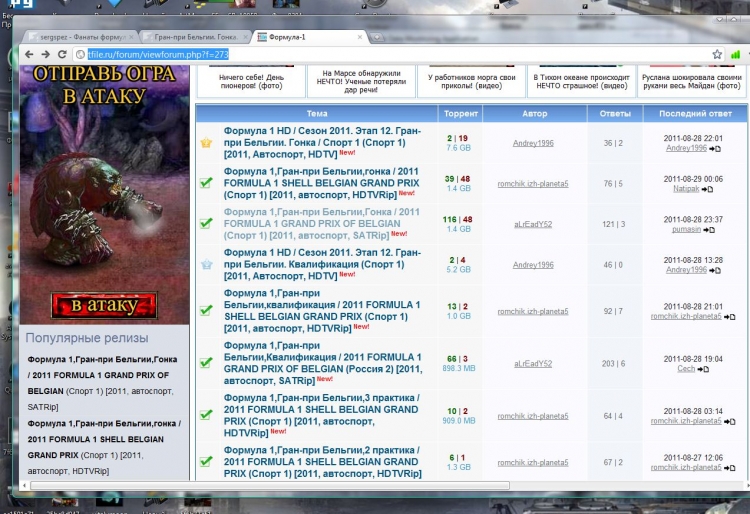Switch to the Гран-при Бельгии. Гонка tab
The height and width of the screenshot is (514, 750).
tap(195, 37)
